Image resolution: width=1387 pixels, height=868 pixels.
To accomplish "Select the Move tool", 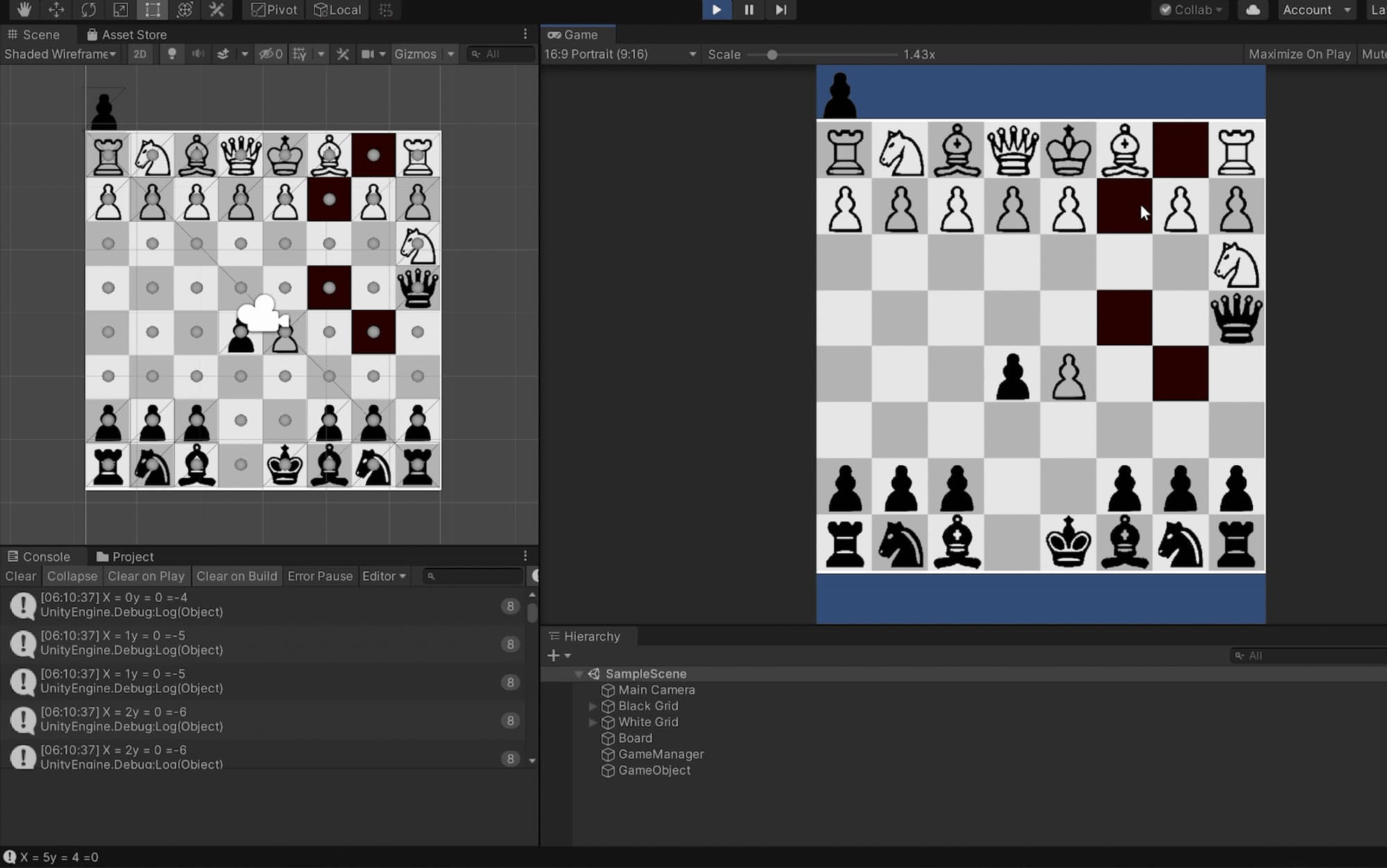I will tap(56, 10).
